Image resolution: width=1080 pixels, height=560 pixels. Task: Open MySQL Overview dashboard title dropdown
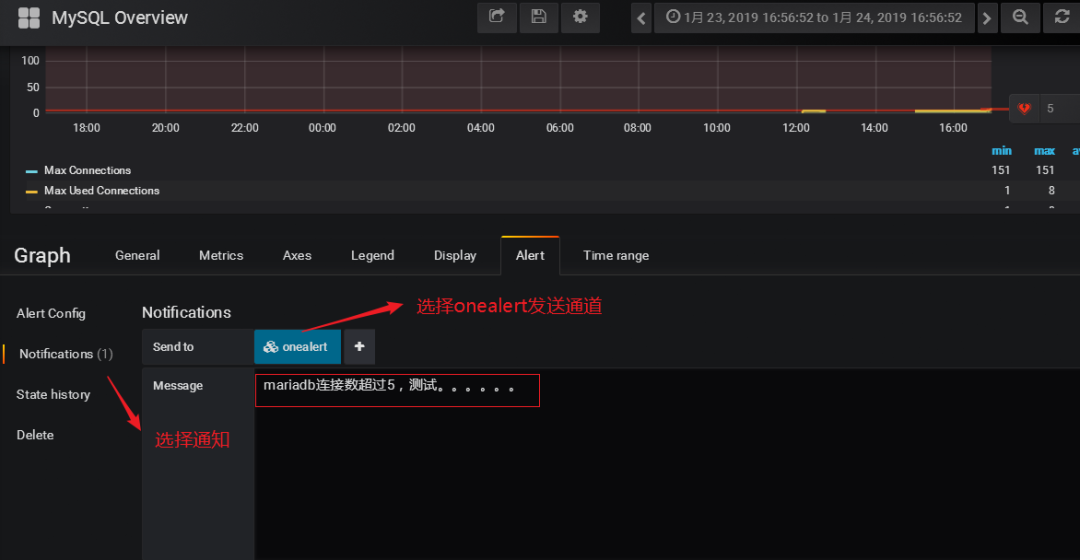pyautogui.click(x=119, y=18)
